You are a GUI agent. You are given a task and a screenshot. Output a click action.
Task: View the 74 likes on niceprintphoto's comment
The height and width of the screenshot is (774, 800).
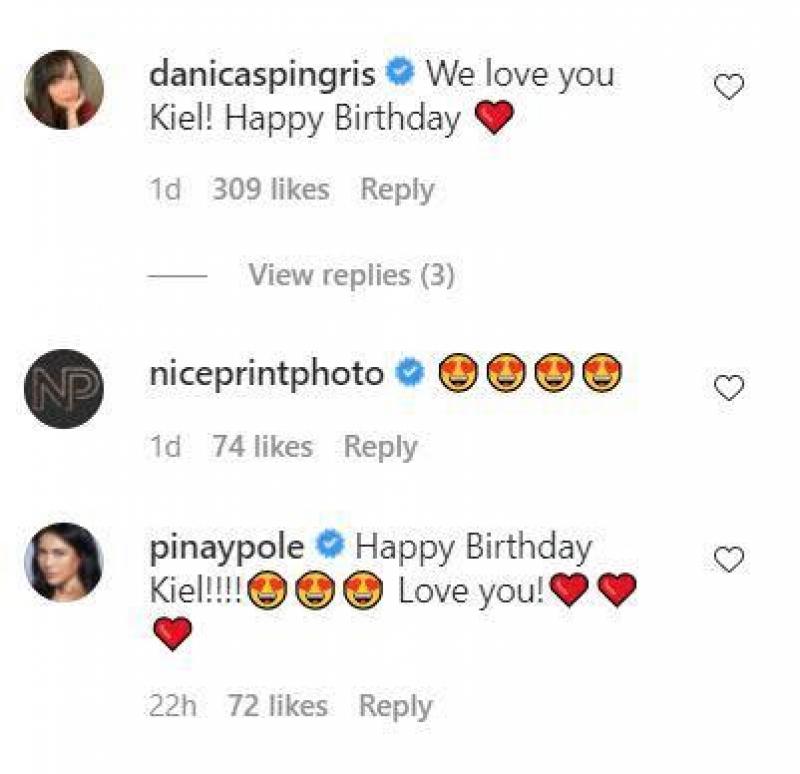(262, 446)
